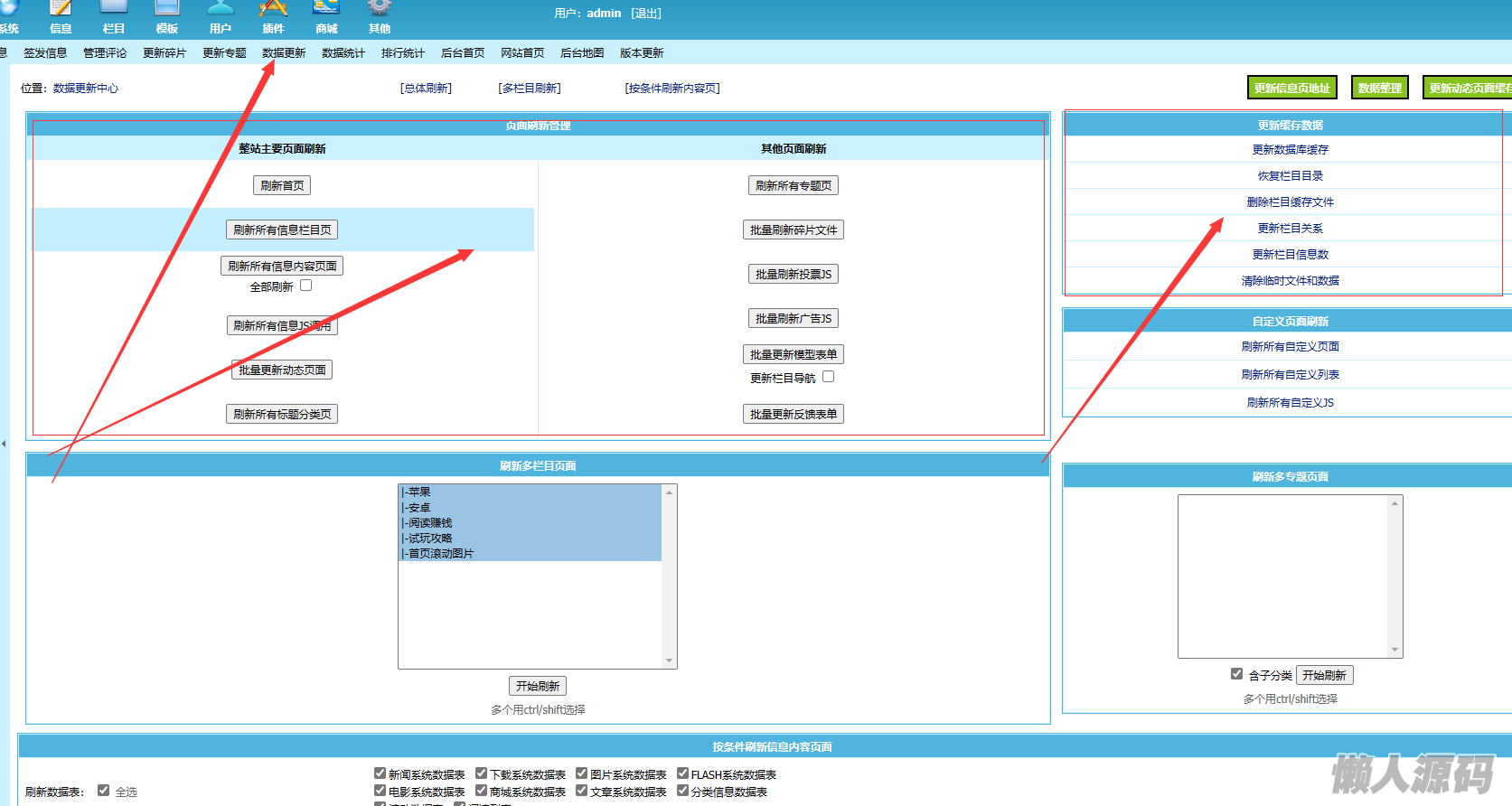This screenshot has width=1512, height=806.
Task: Click the 批量刷新广告JS button
Action: (x=794, y=318)
